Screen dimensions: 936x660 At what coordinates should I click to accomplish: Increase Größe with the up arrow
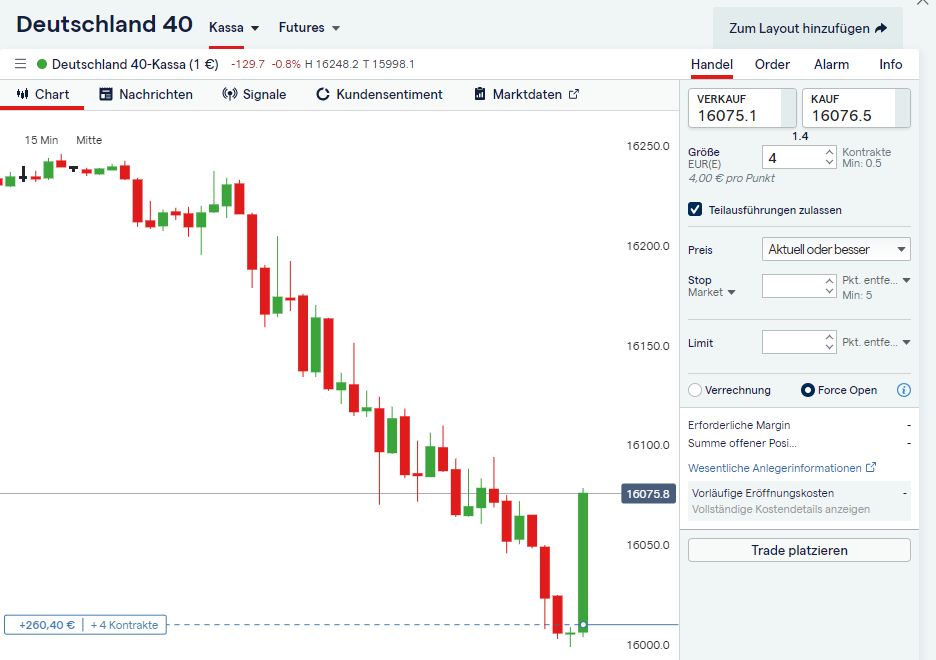coord(829,152)
